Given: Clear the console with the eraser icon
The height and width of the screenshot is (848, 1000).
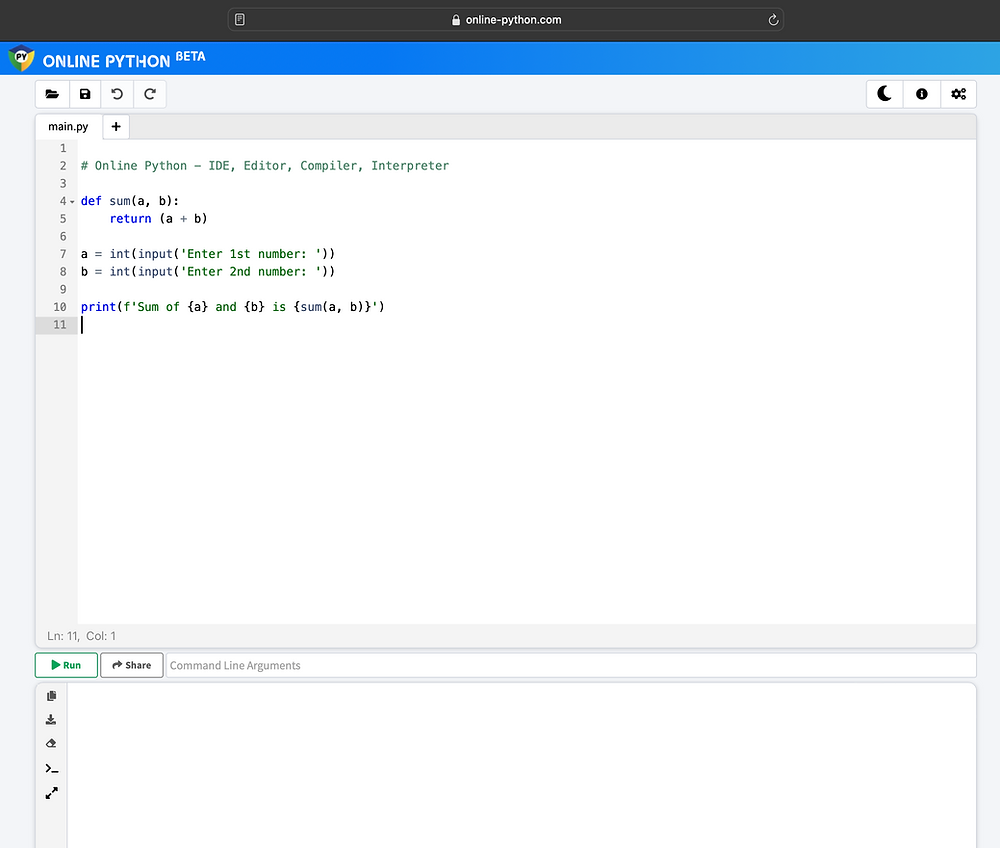Looking at the screenshot, I should [x=52, y=743].
